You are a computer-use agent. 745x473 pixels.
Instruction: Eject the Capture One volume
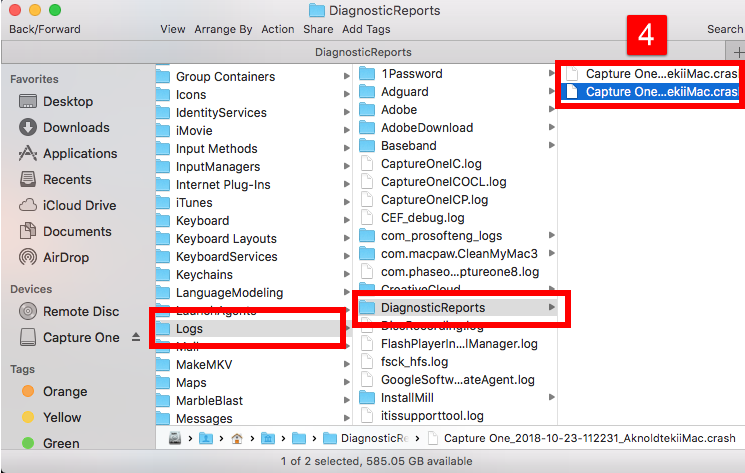(136, 338)
